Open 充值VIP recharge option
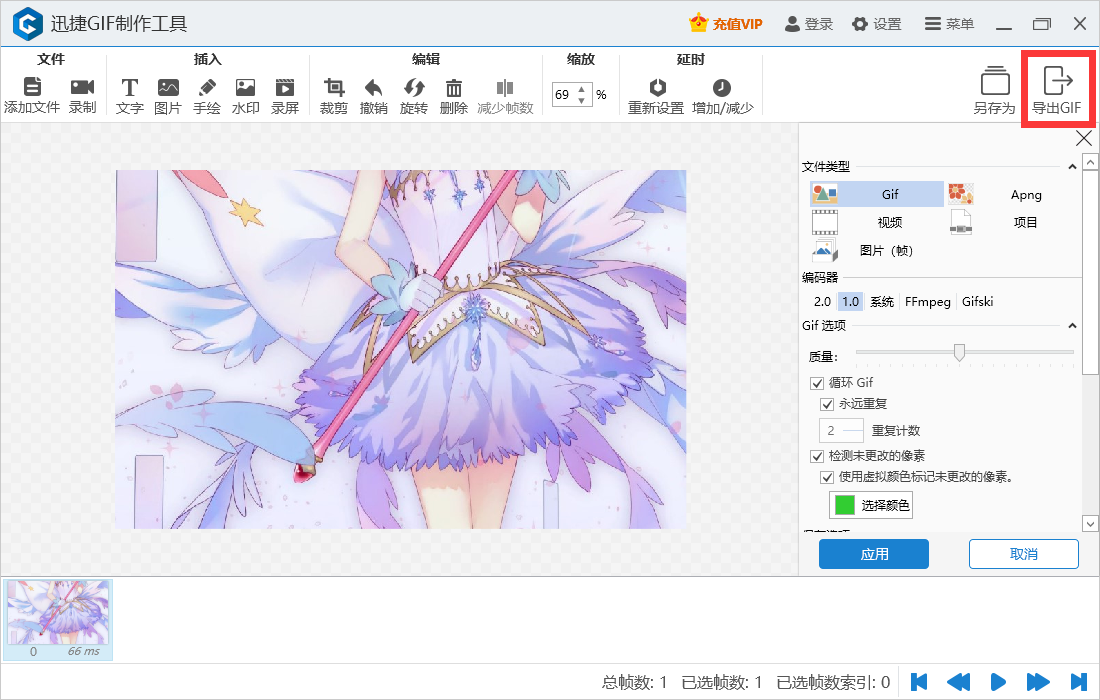The image size is (1100, 700). tap(725, 24)
